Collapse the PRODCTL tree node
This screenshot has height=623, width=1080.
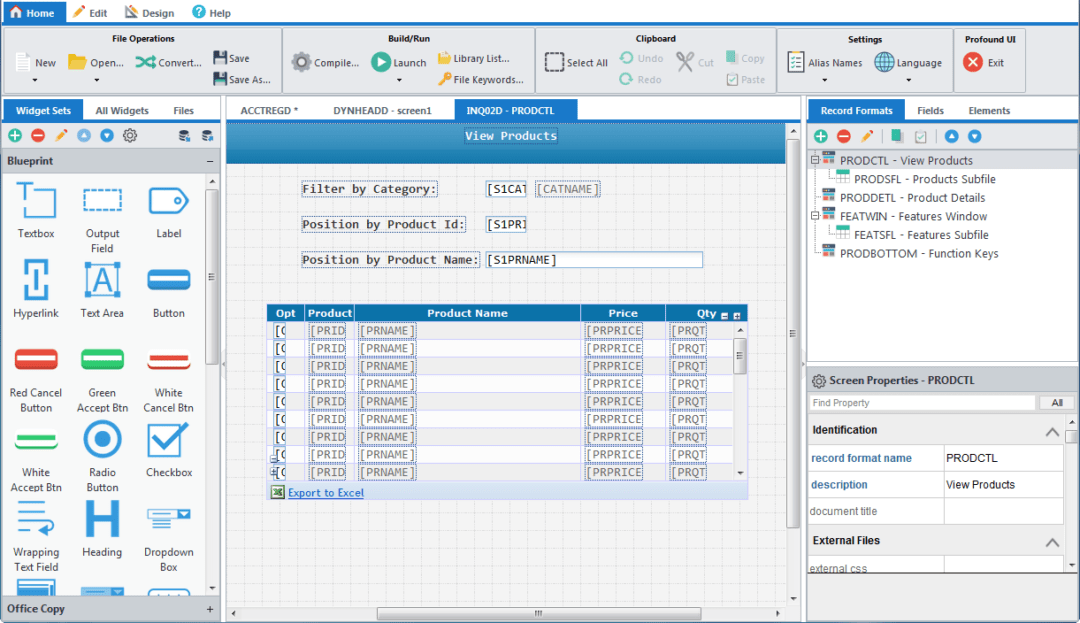pyautogui.click(x=815, y=160)
